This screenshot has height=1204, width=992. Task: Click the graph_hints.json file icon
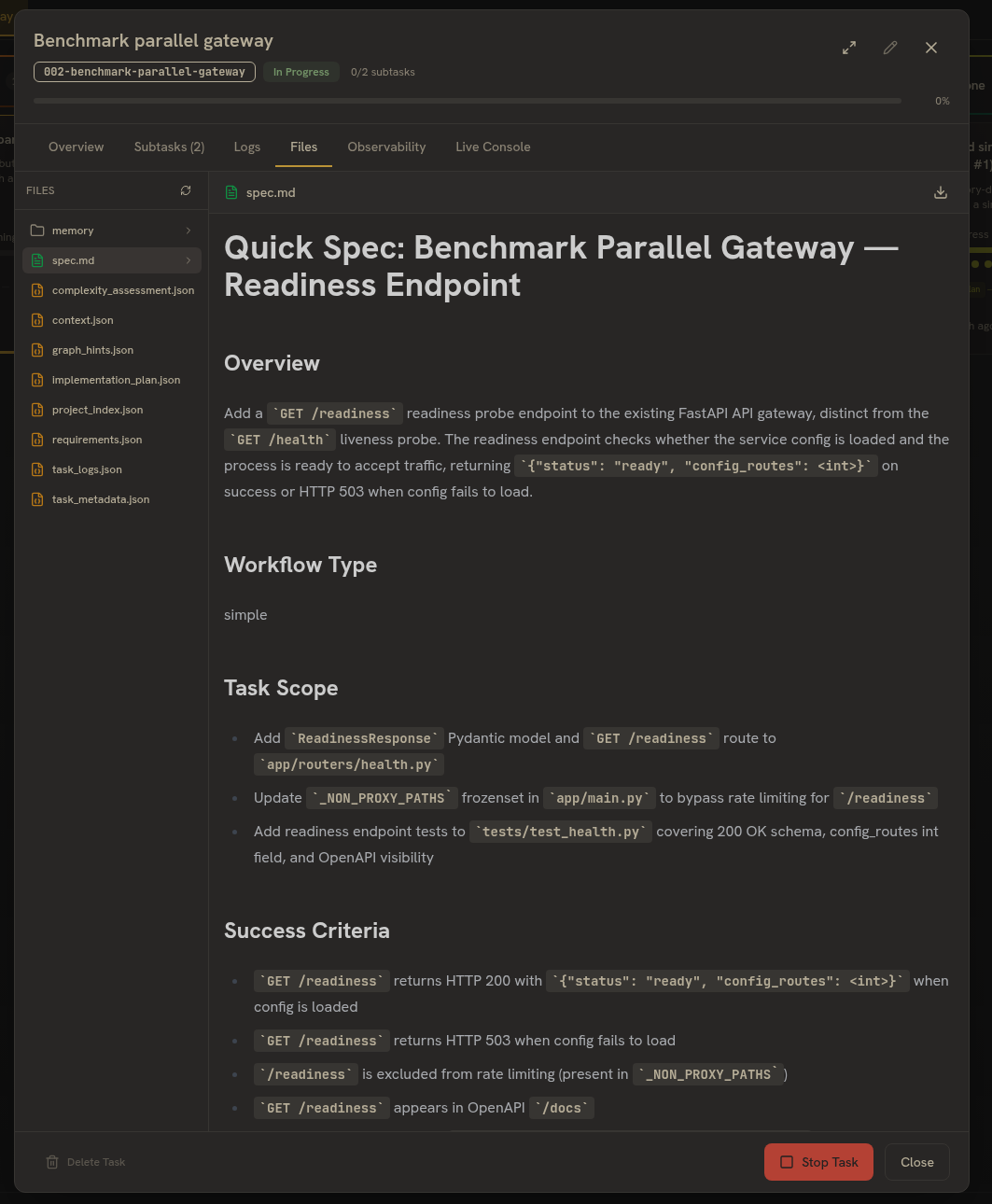tap(37, 350)
